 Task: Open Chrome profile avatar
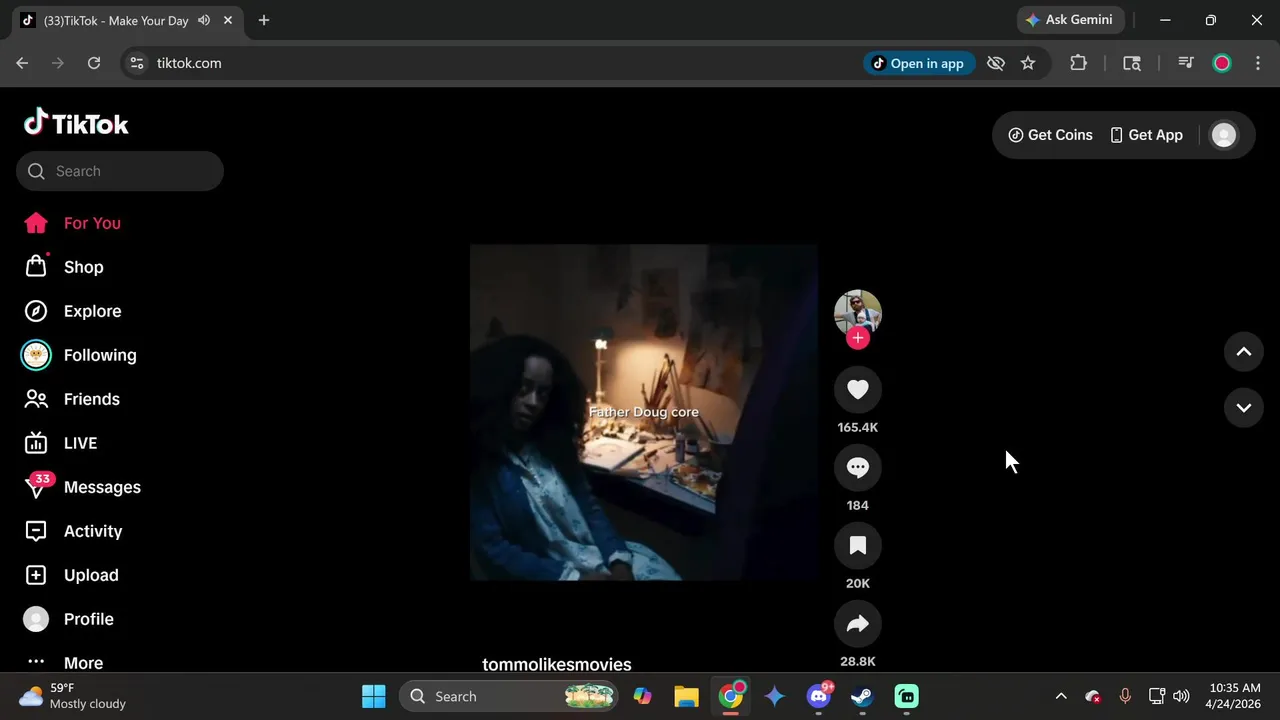[1222, 63]
